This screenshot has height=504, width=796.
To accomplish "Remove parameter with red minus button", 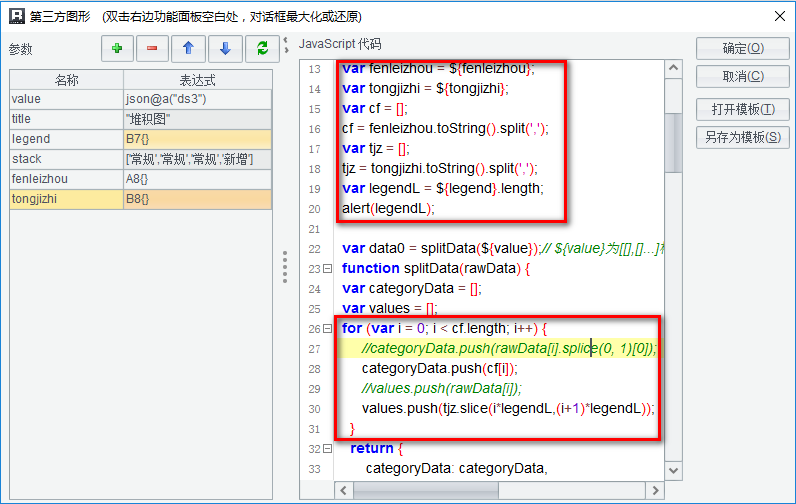I will (x=152, y=49).
